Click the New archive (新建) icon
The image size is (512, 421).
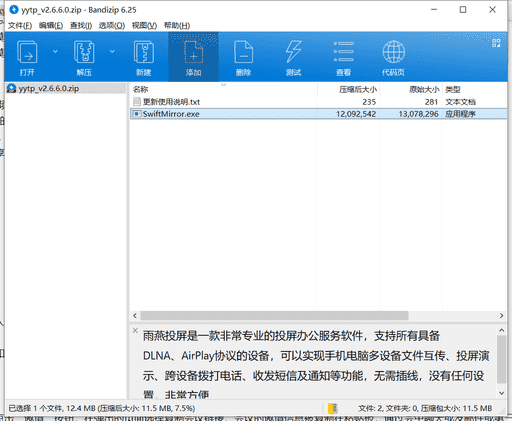tap(144, 52)
